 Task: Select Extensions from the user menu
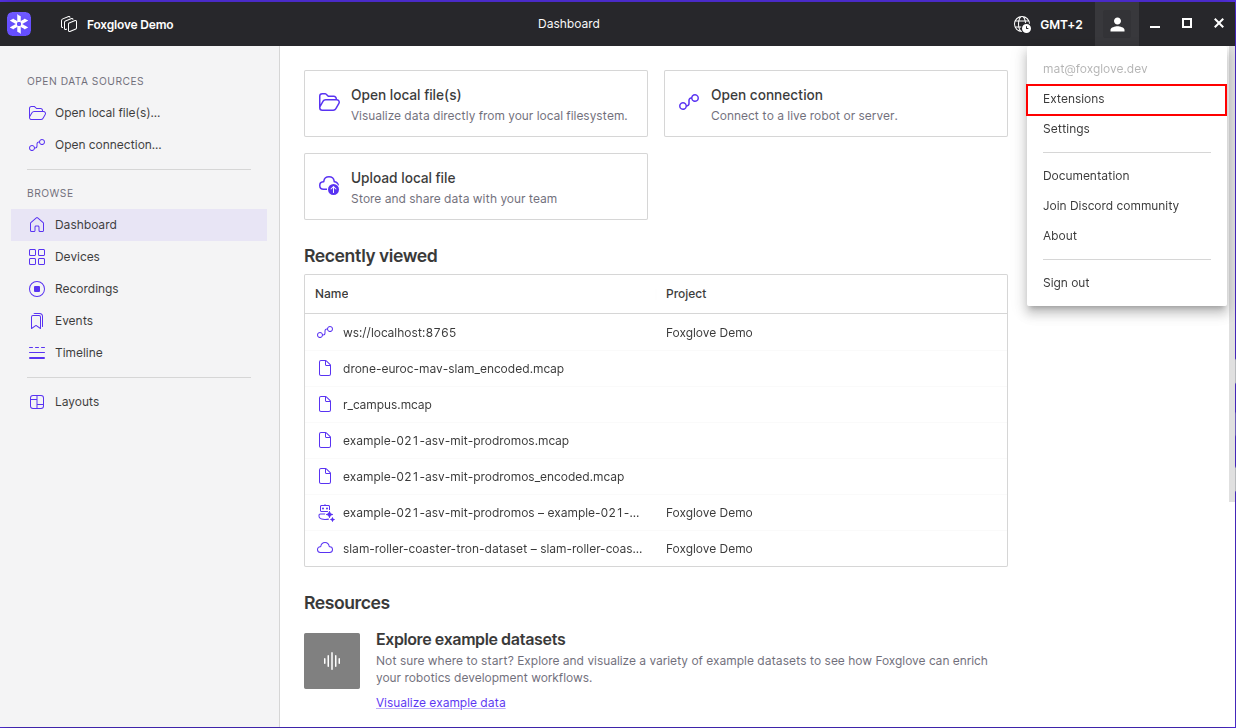point(1073,99)
